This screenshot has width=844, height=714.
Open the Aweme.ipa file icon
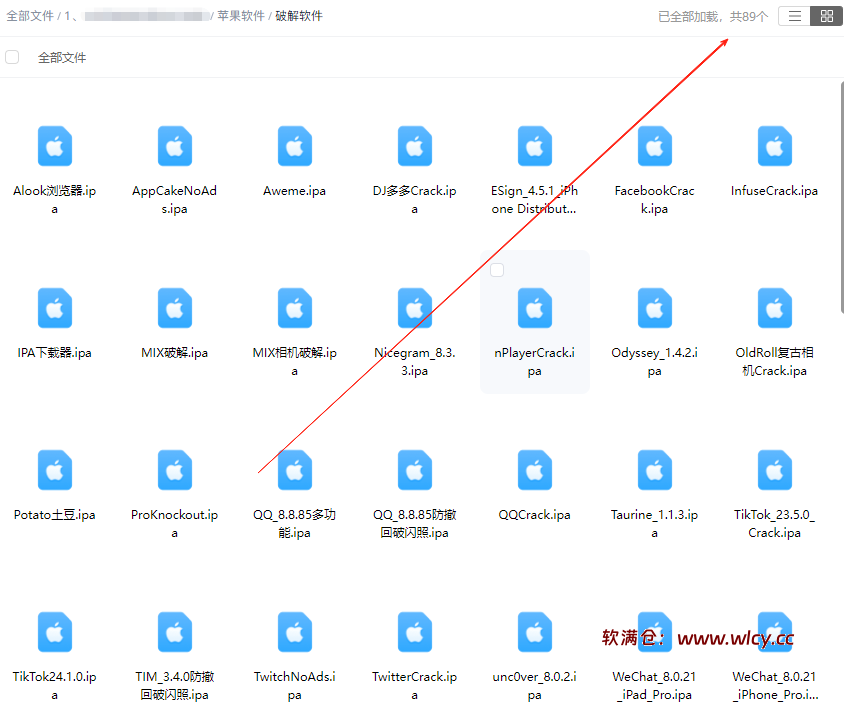[x=294, y=146]
